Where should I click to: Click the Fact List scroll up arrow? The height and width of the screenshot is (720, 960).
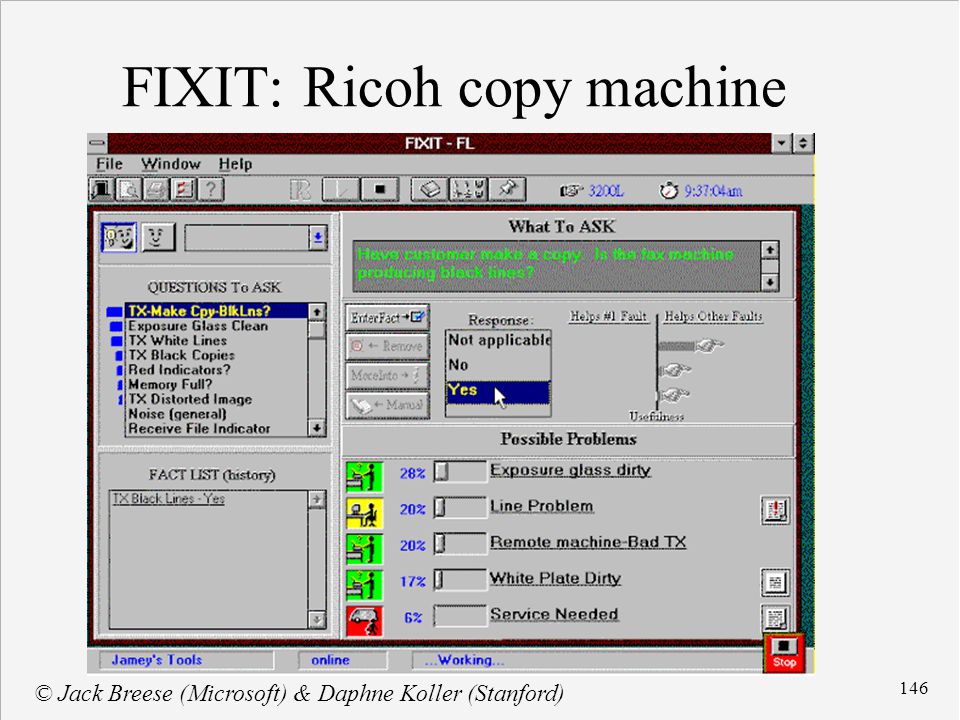coord(317,500)
